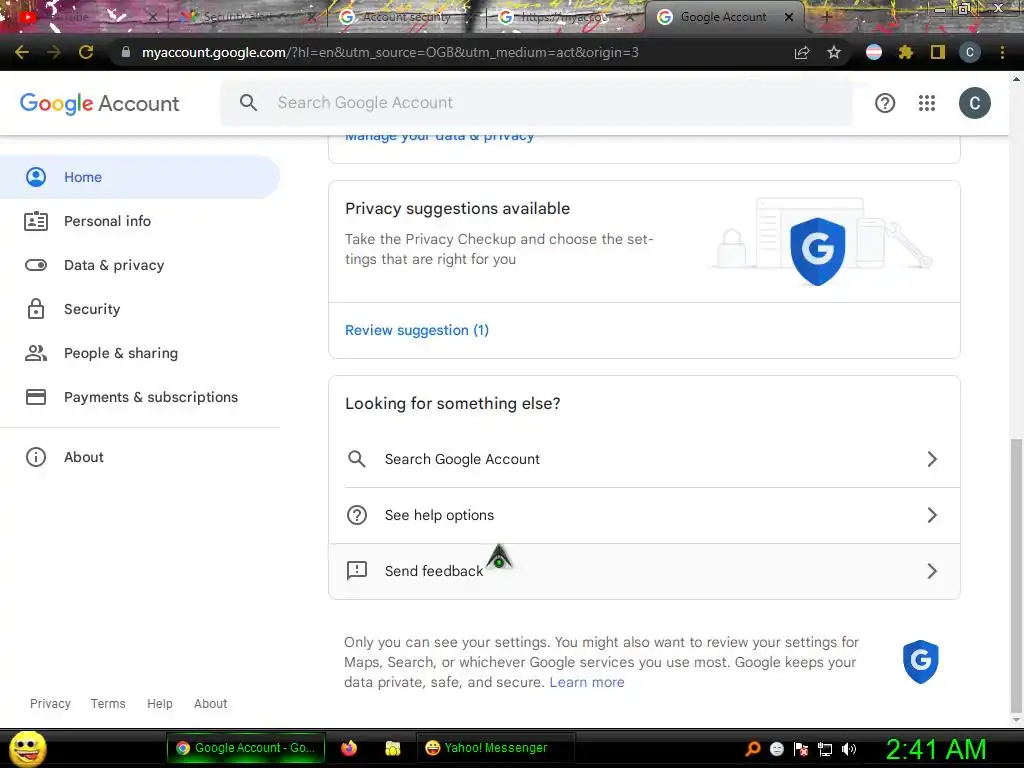Expand Send feedback row chevron

[x=933, y=571]
